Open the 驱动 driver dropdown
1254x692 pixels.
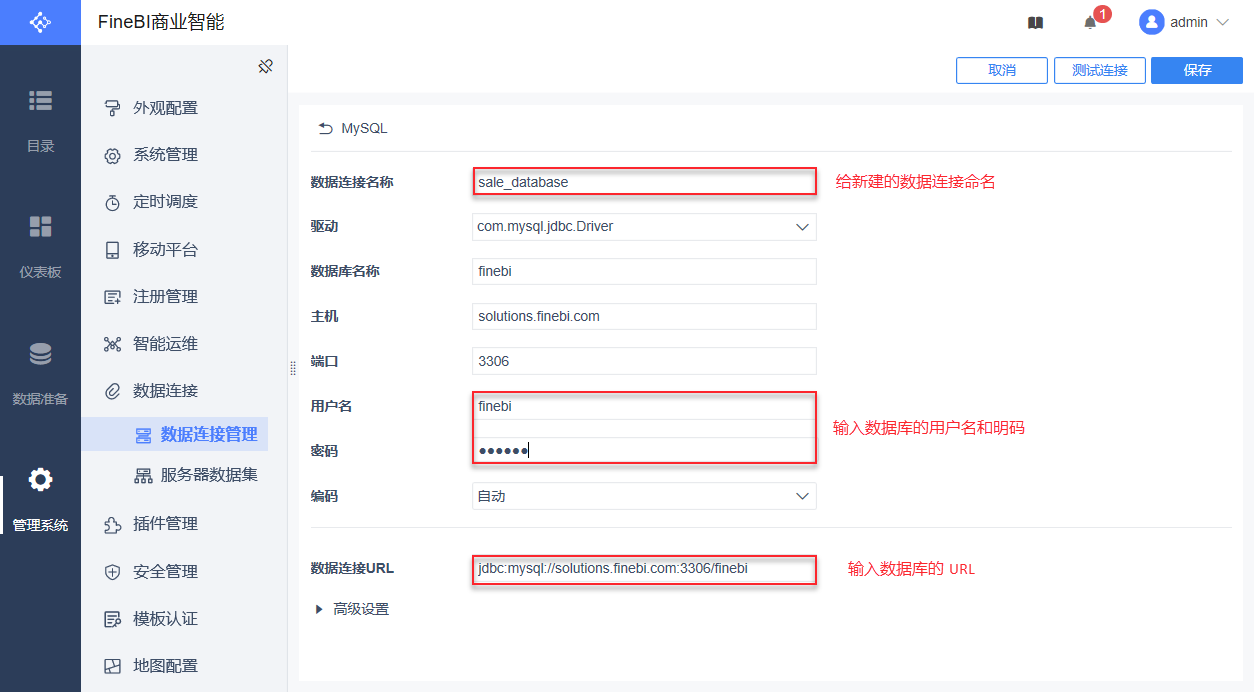point(644,227)
